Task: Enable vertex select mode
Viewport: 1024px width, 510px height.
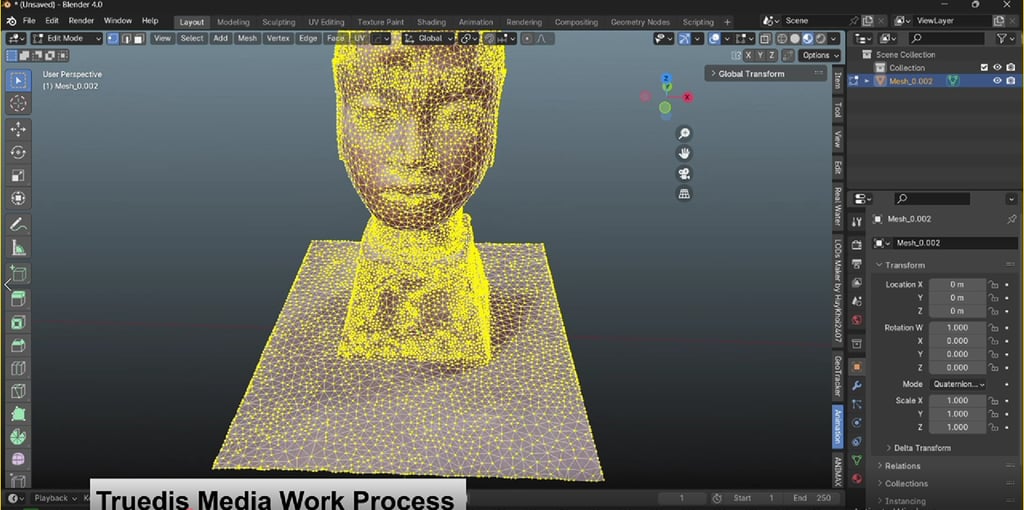Action: click(x=113, y=39)
